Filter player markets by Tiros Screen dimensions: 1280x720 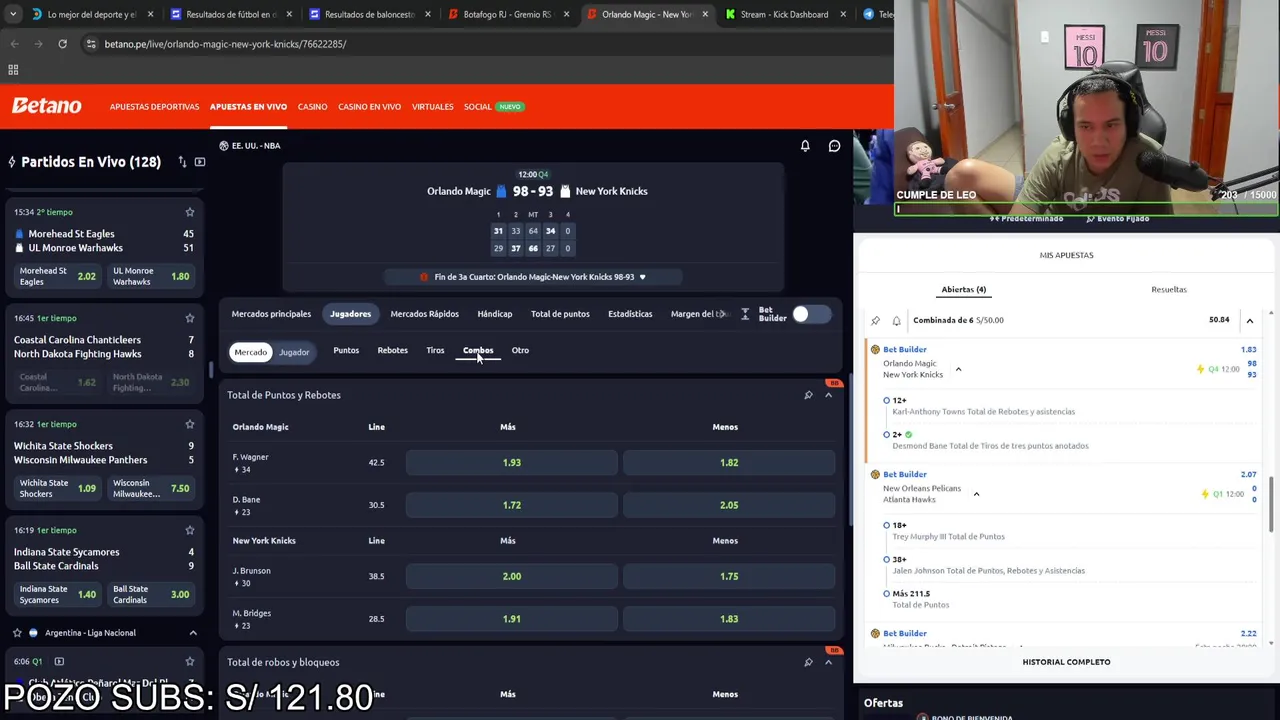coord(435,351)
